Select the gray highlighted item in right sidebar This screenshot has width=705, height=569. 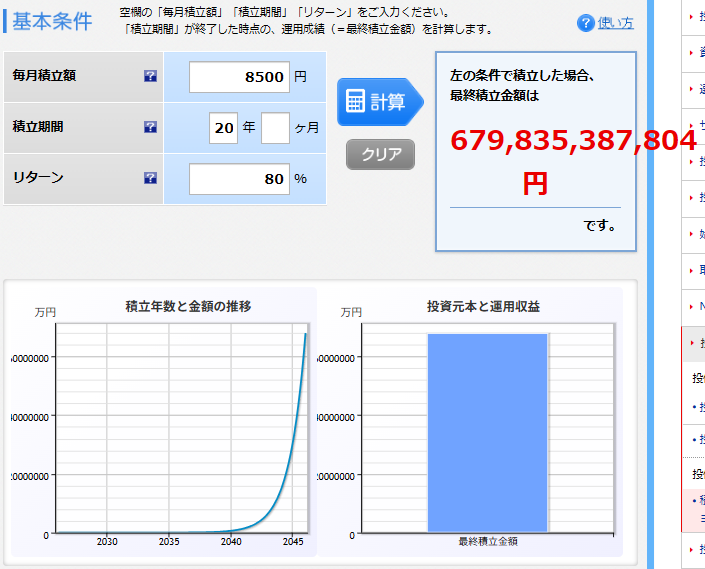694,343
